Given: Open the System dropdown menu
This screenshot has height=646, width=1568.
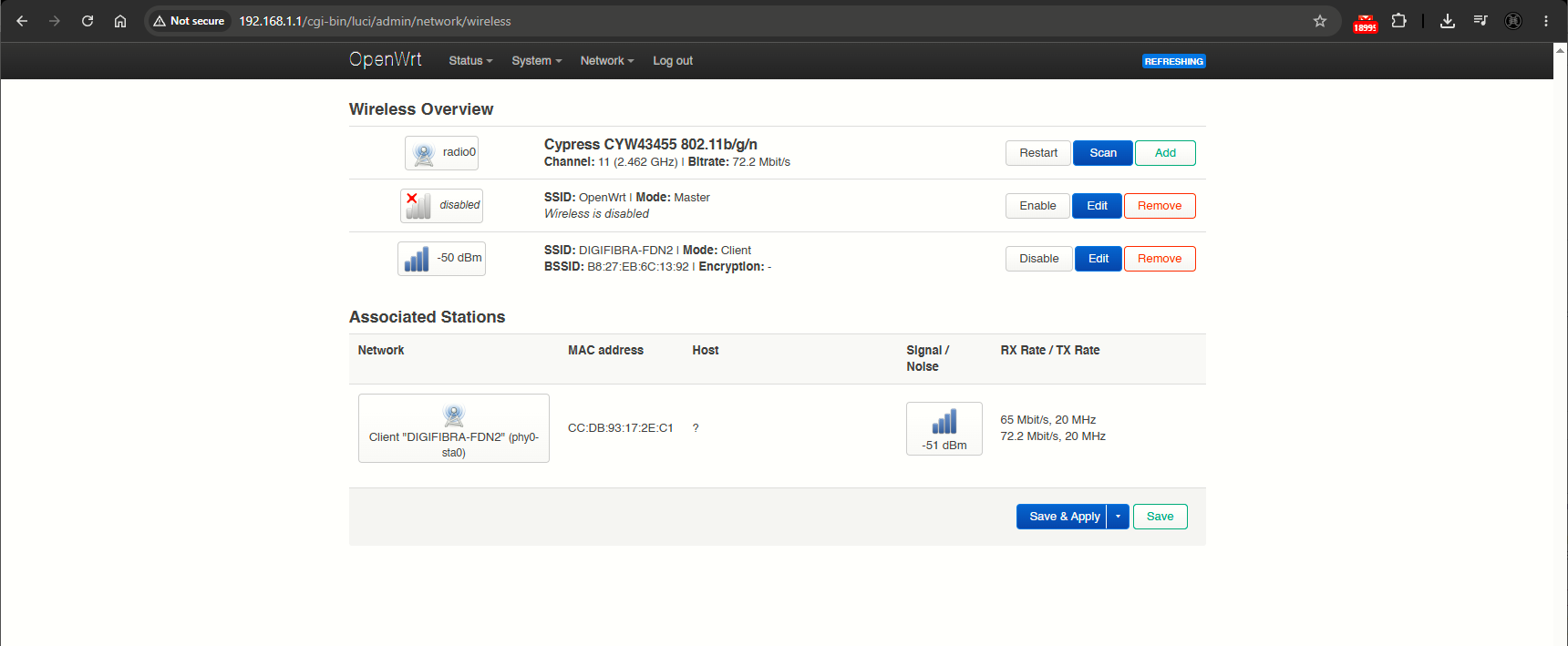Looking at the screenshot, I should 537,61.
